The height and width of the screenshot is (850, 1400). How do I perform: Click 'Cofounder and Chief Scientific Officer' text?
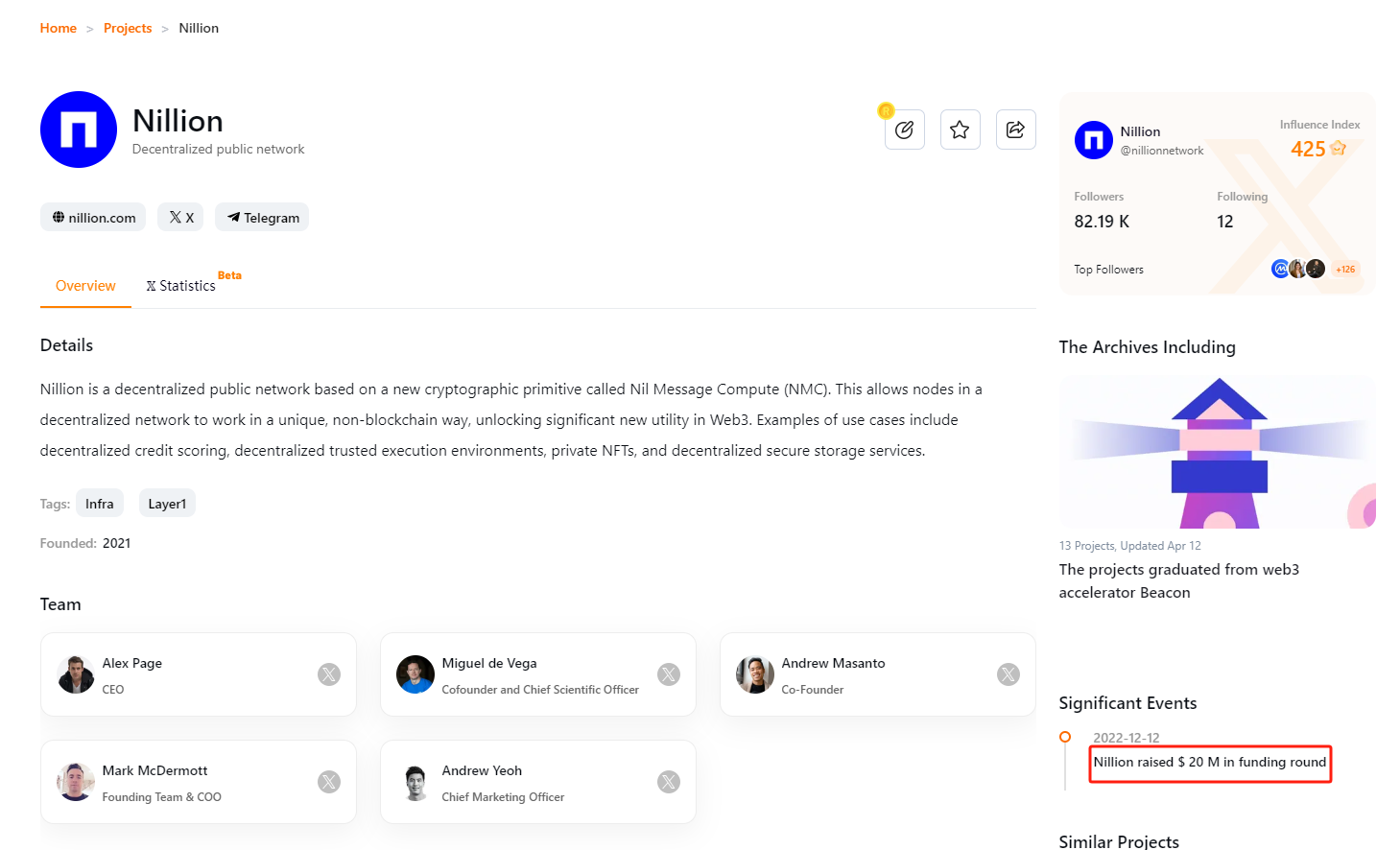(x=540, y=690)
